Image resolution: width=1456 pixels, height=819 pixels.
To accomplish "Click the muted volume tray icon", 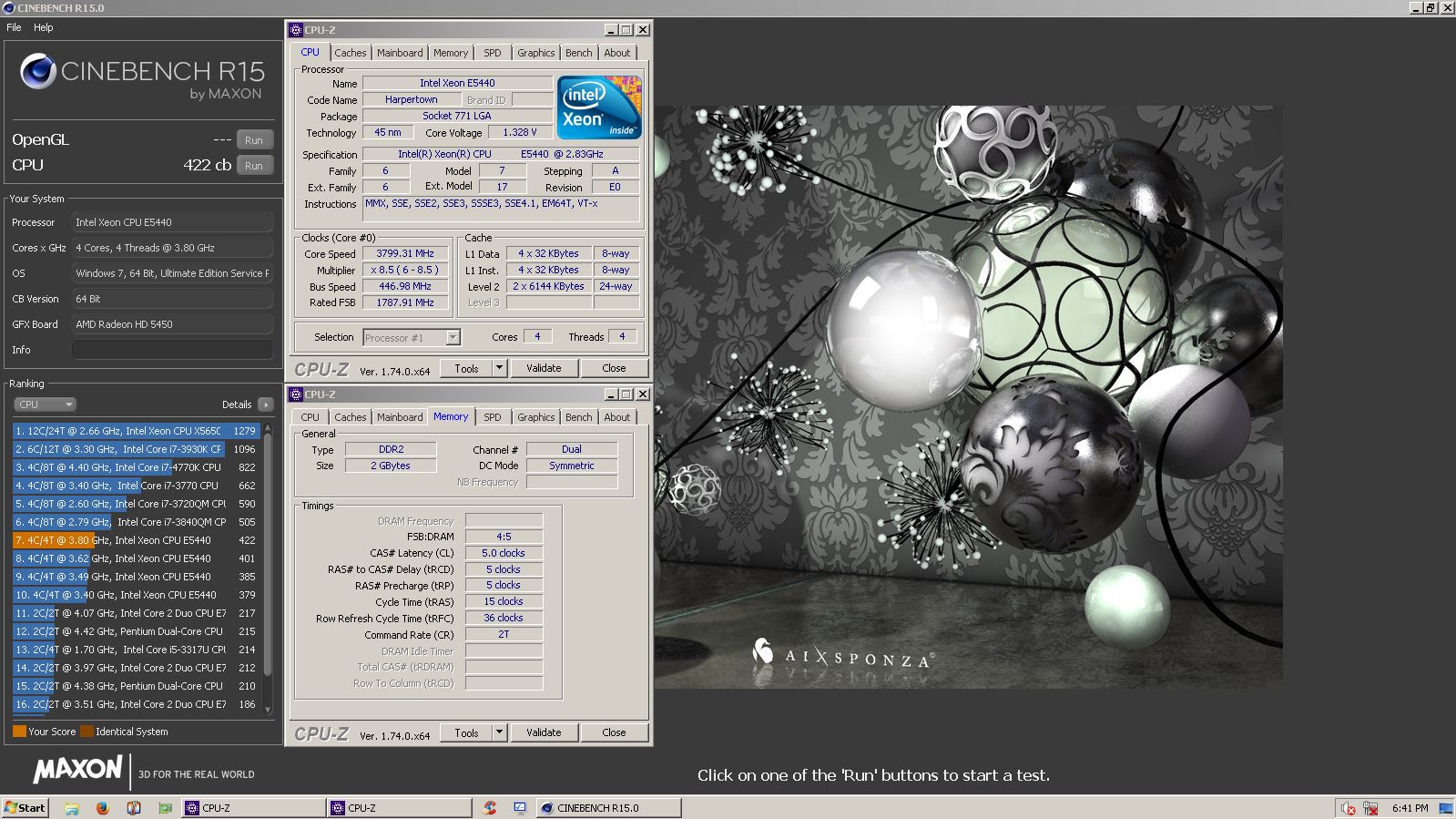I will pyautogui.click(x=1348, y=808).
